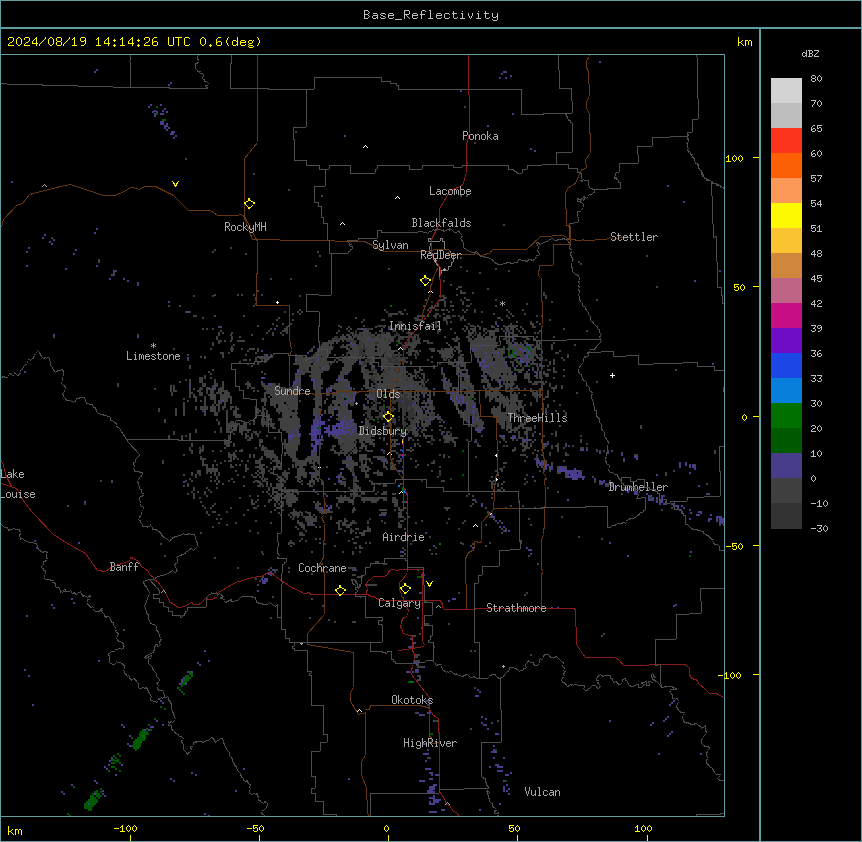Viewport: 862px width, 842px height.
Task: Click the -30 value in the dBZ legend
Action: 819,528
